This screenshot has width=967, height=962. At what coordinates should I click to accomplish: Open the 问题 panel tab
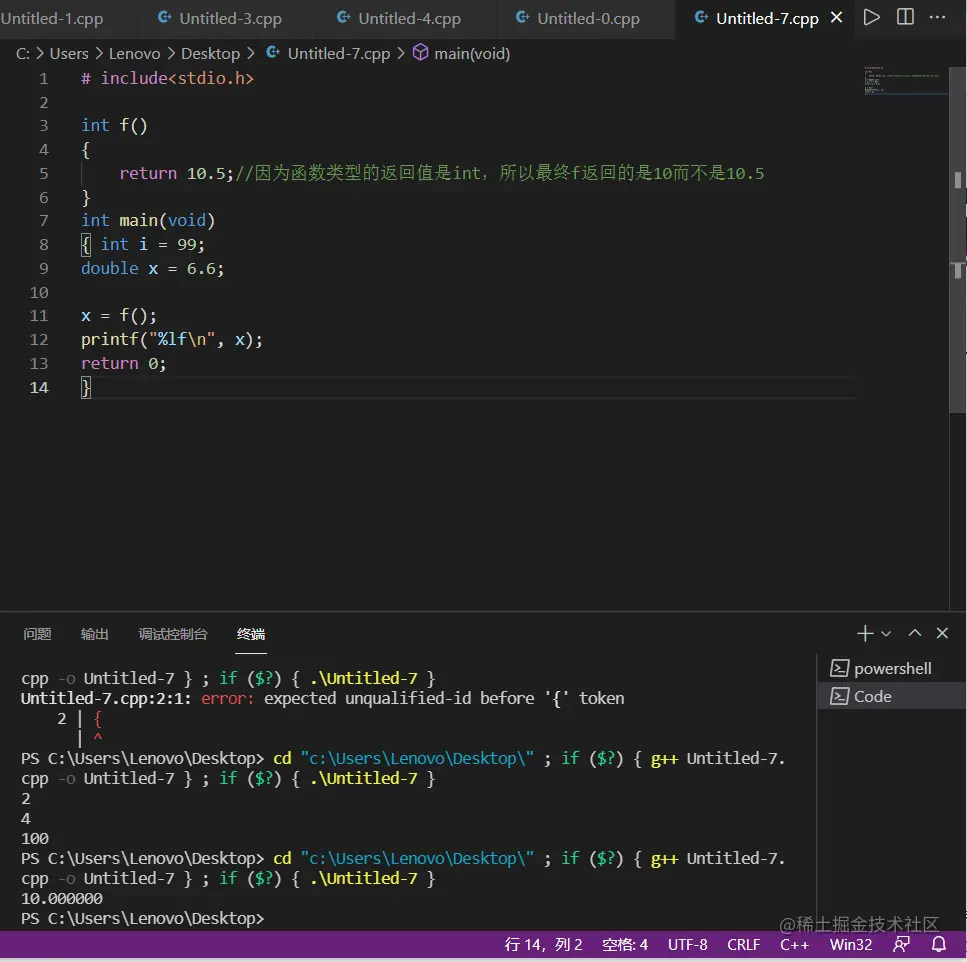pyautogui.click(x=37, y=634)
